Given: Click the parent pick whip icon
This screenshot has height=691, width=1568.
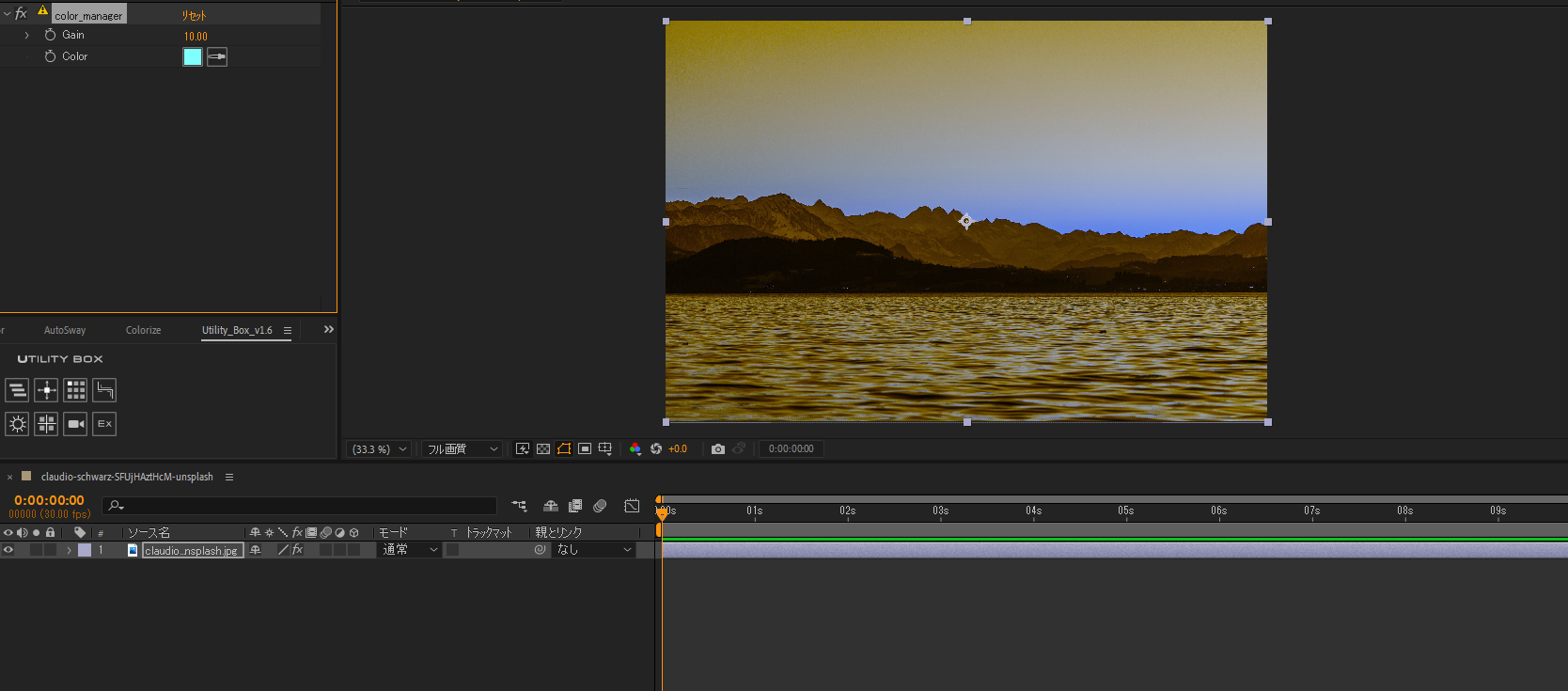Looking at the screenshot, I should point(541,550).
